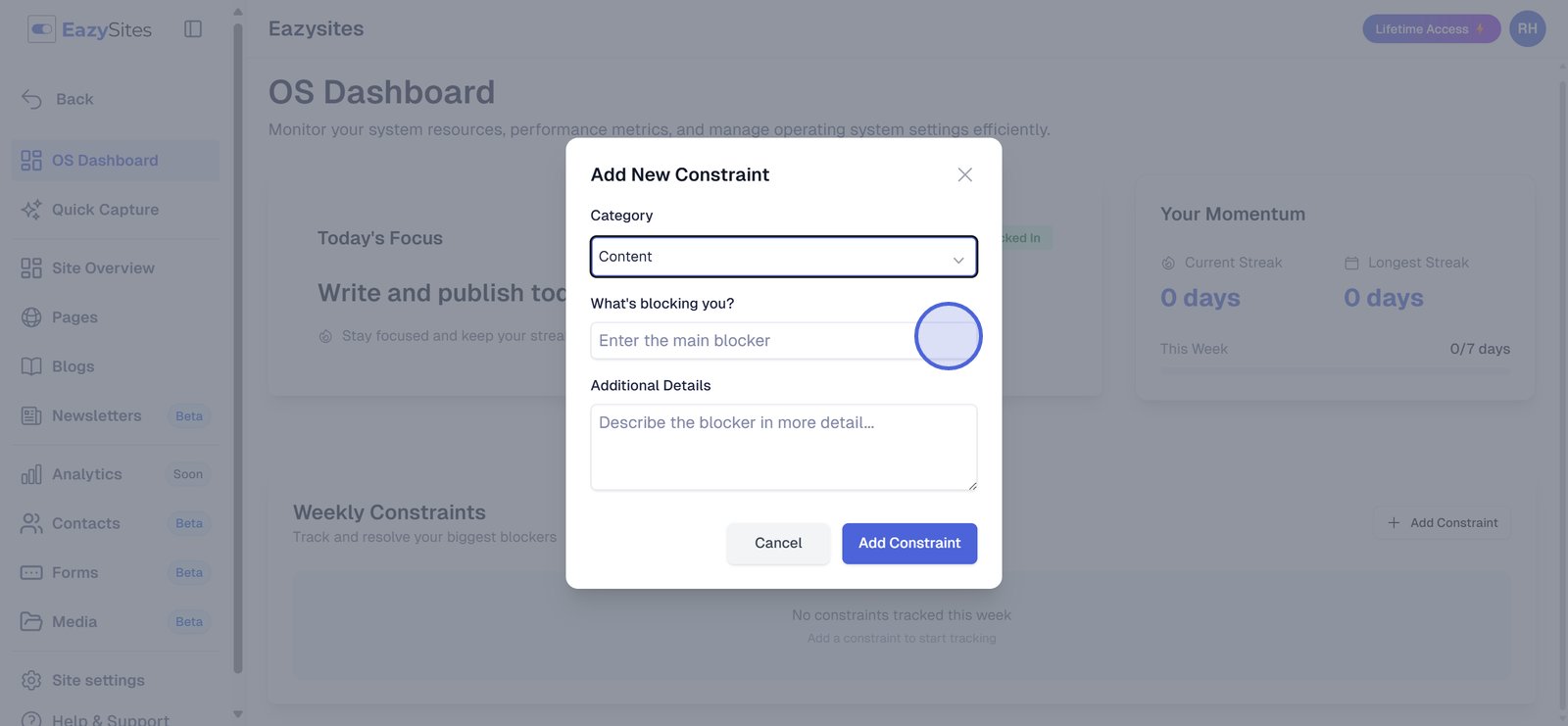
Task: Click the RH user avatar menu
Action: [x=1527, y=29]
